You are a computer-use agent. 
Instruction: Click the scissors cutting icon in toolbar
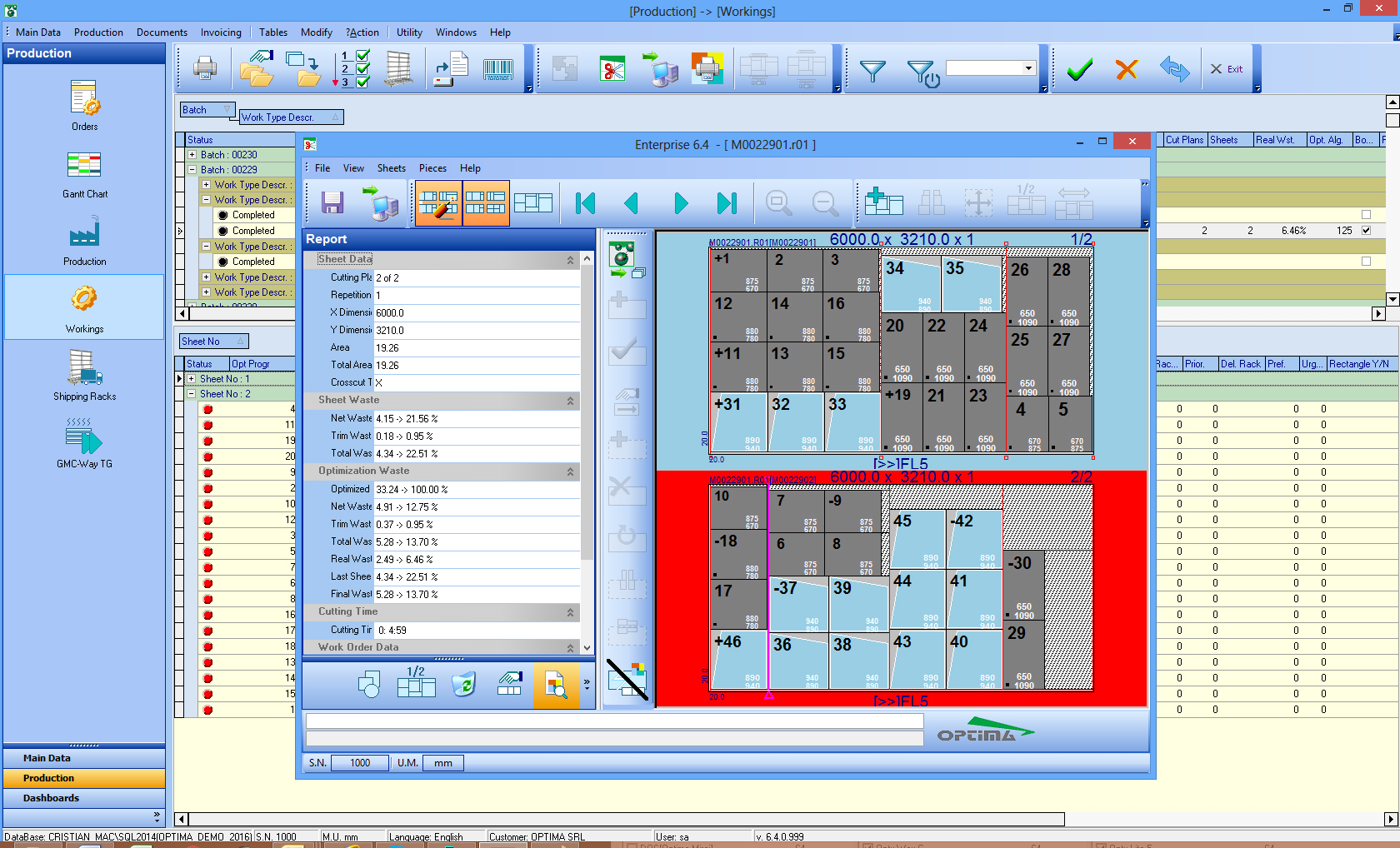click(x=612, y=68)
